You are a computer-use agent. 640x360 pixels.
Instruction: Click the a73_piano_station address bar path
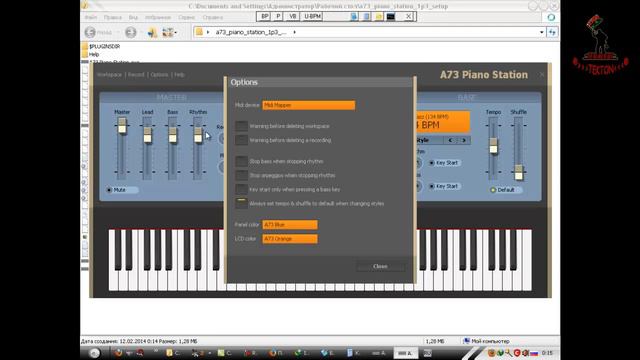tap(251, 32)
